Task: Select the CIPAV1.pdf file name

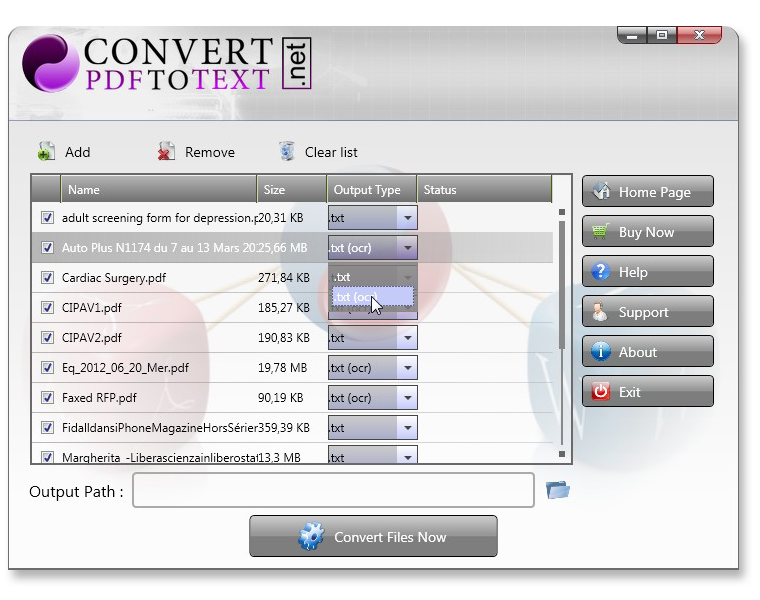Action: pos(92,308)
